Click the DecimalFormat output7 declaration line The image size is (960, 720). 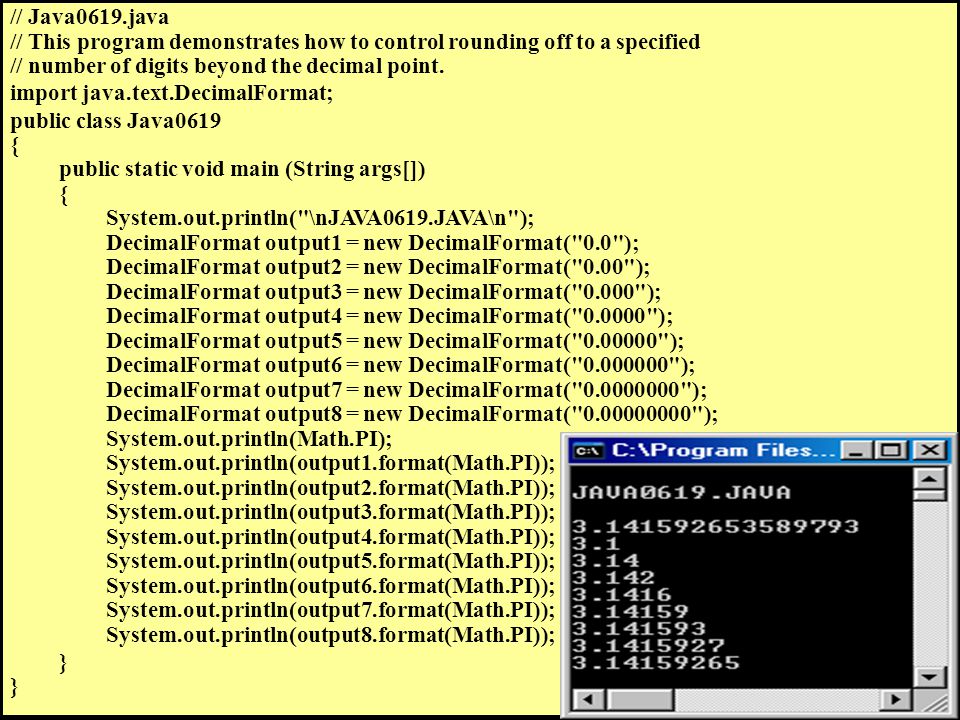(x=407, y=390)
